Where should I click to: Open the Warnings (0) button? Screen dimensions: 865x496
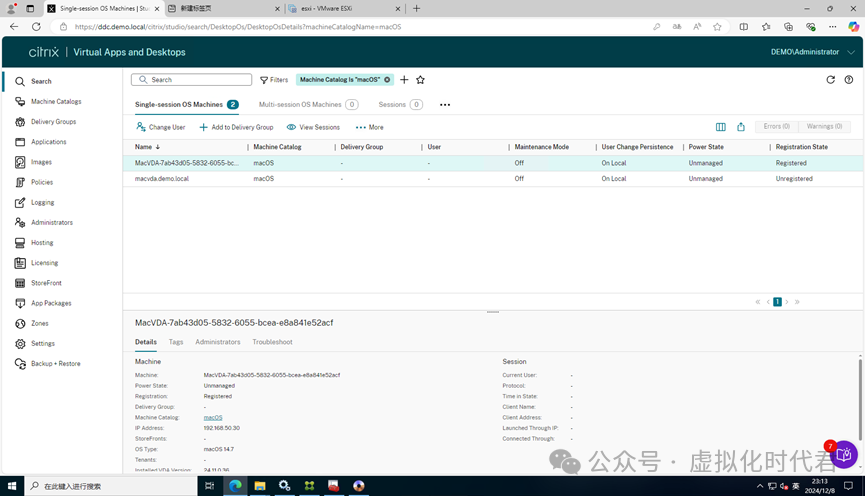point(824,126)
